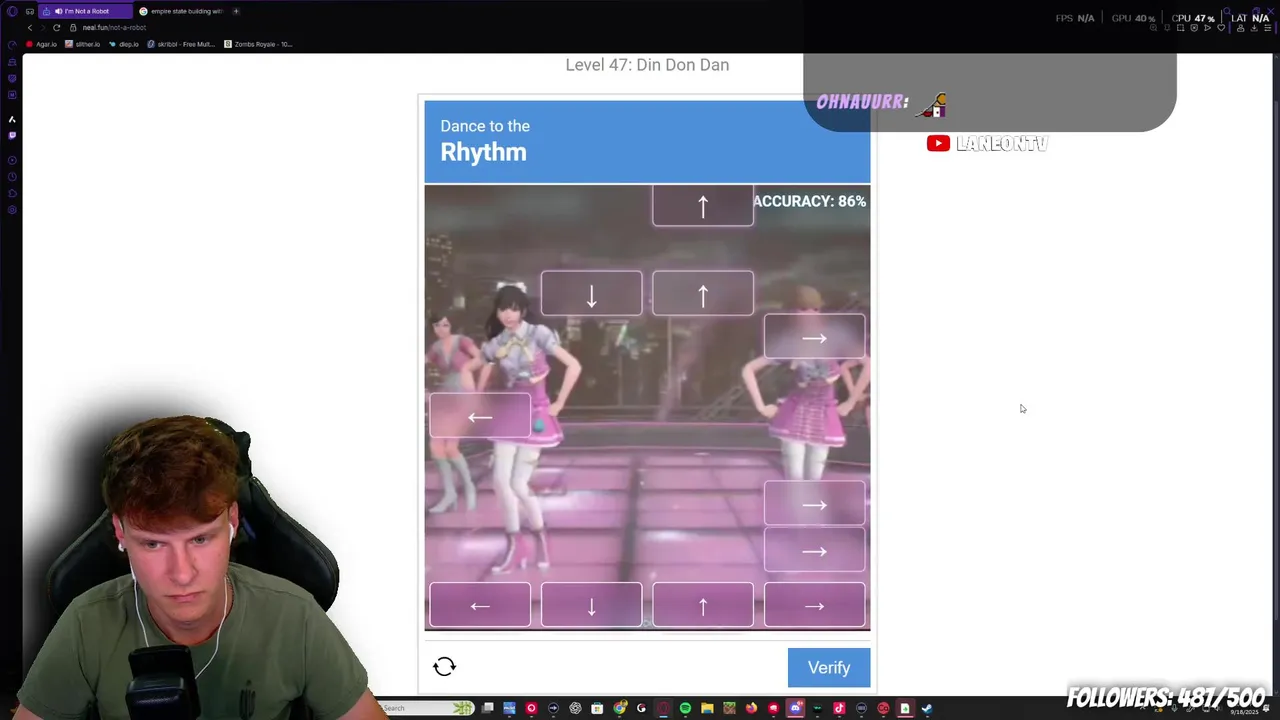
Task: Click the Verify button
Action: coord(829,668)
